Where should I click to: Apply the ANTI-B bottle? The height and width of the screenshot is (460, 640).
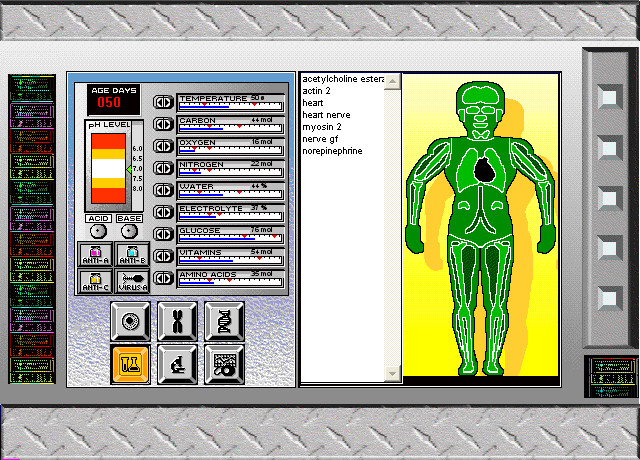coord(132,255)
